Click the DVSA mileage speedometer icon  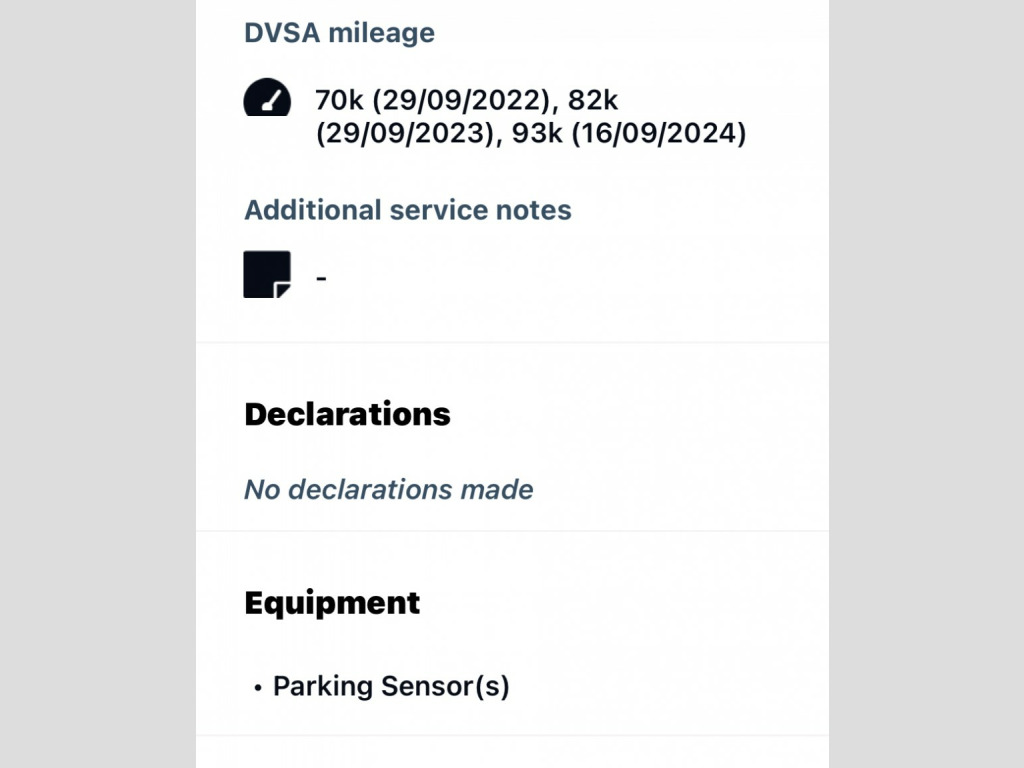pyautogui.click(x=267, y=99)
